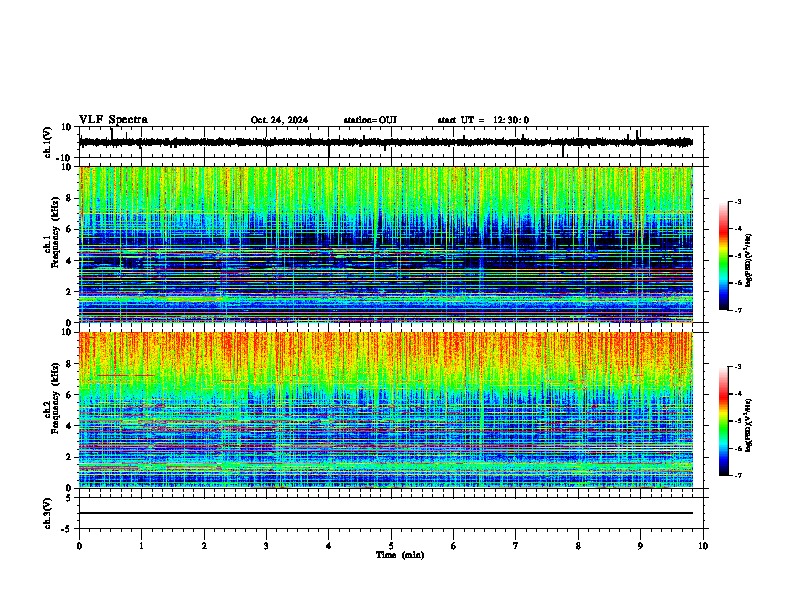This screenshot has height=612, width=792.
Task: Click the ch.1 "Frequency (kHz)" axis label
Action: (55, 232)
